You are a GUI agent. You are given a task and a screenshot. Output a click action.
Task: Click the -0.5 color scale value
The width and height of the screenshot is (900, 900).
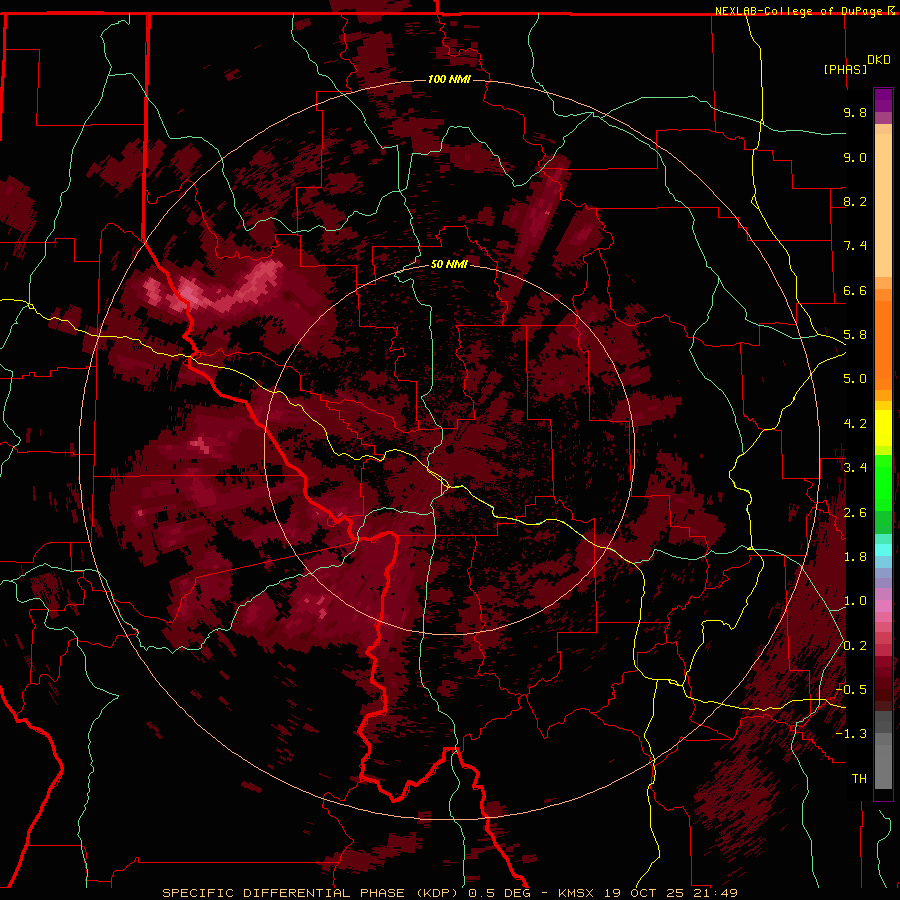(852, 690)
